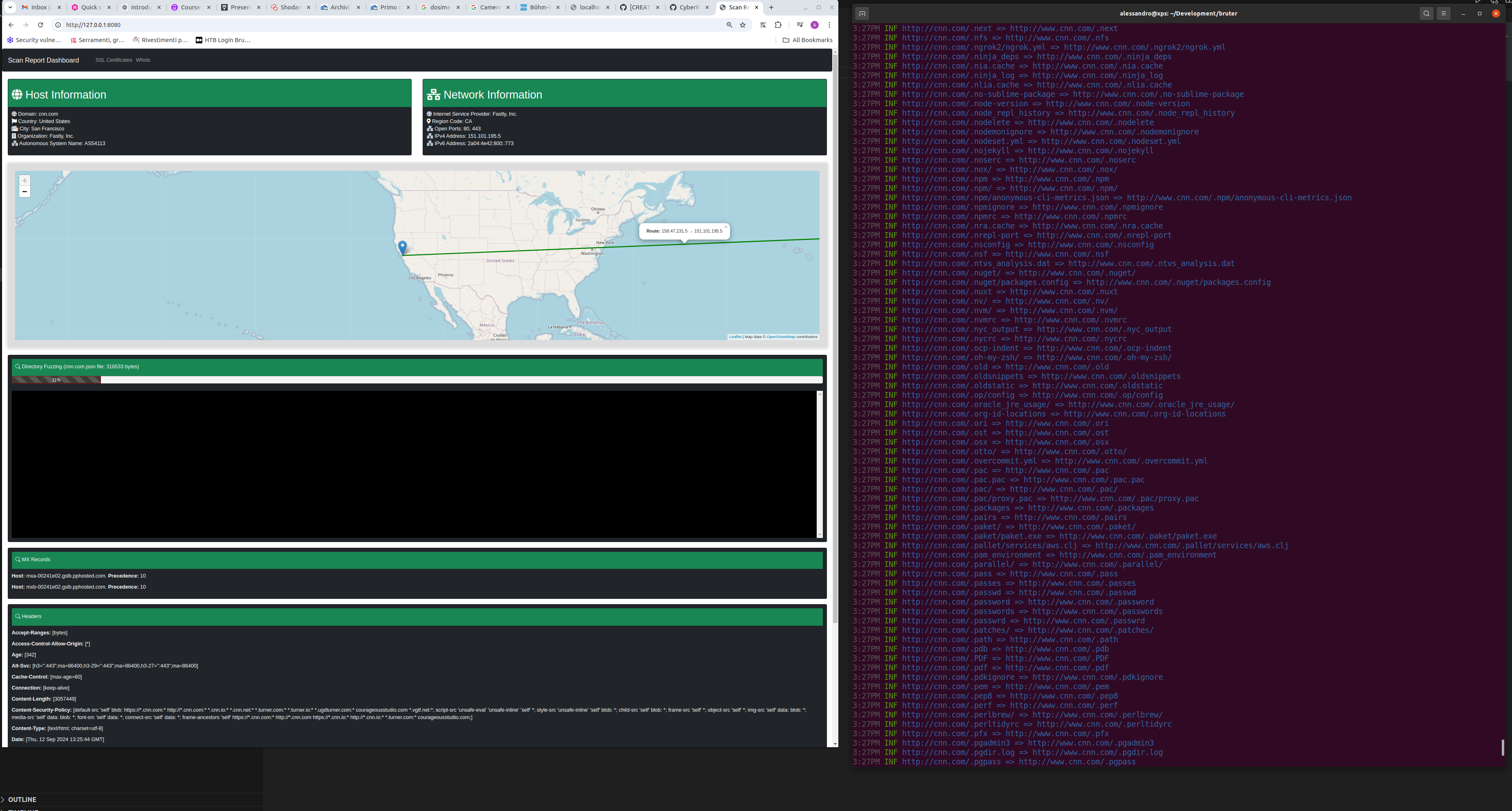Open the media controls toolbar icon

800,25
